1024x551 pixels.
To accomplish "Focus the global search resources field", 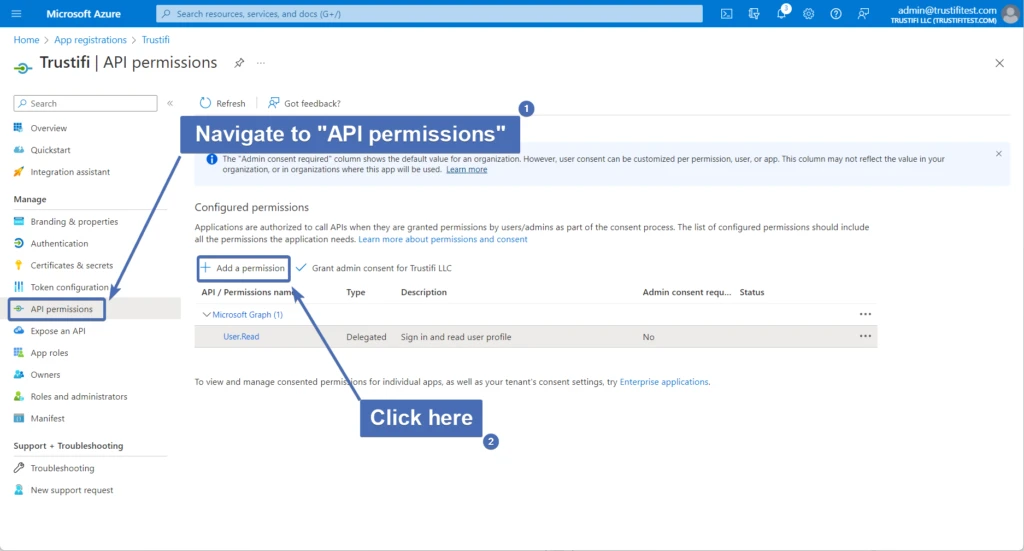I will (x=429, y=14).
